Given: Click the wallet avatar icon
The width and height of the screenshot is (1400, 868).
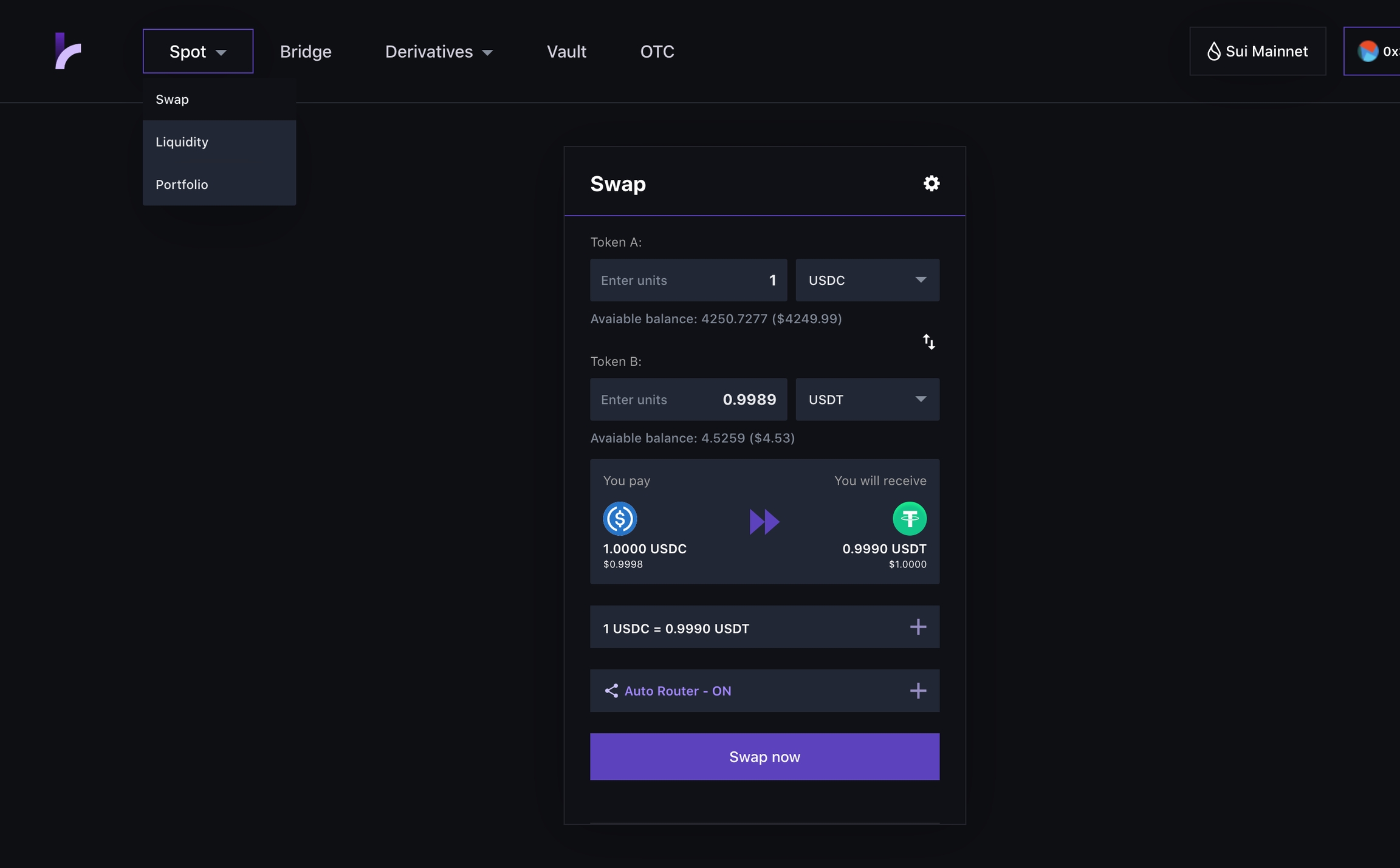Looking at the screenshot, I should click(x=1368, y=52).
